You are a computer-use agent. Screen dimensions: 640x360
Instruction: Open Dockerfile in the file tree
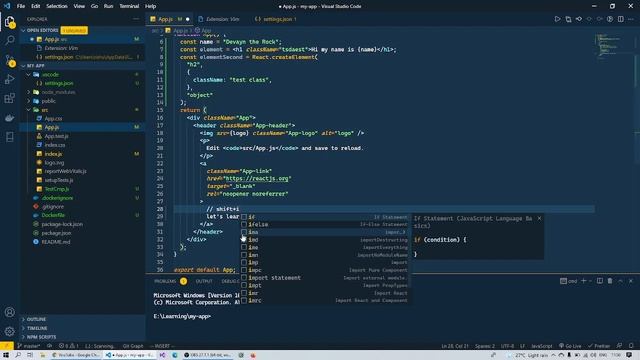53,215
